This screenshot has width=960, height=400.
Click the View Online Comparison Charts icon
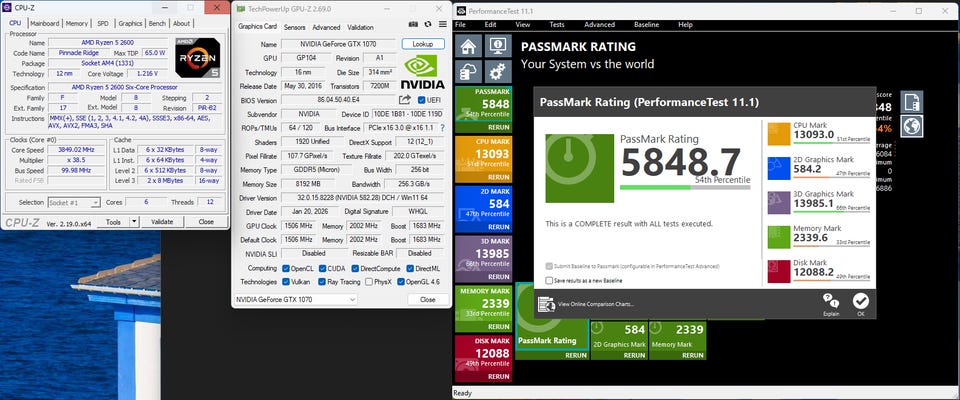pos(546,304)
